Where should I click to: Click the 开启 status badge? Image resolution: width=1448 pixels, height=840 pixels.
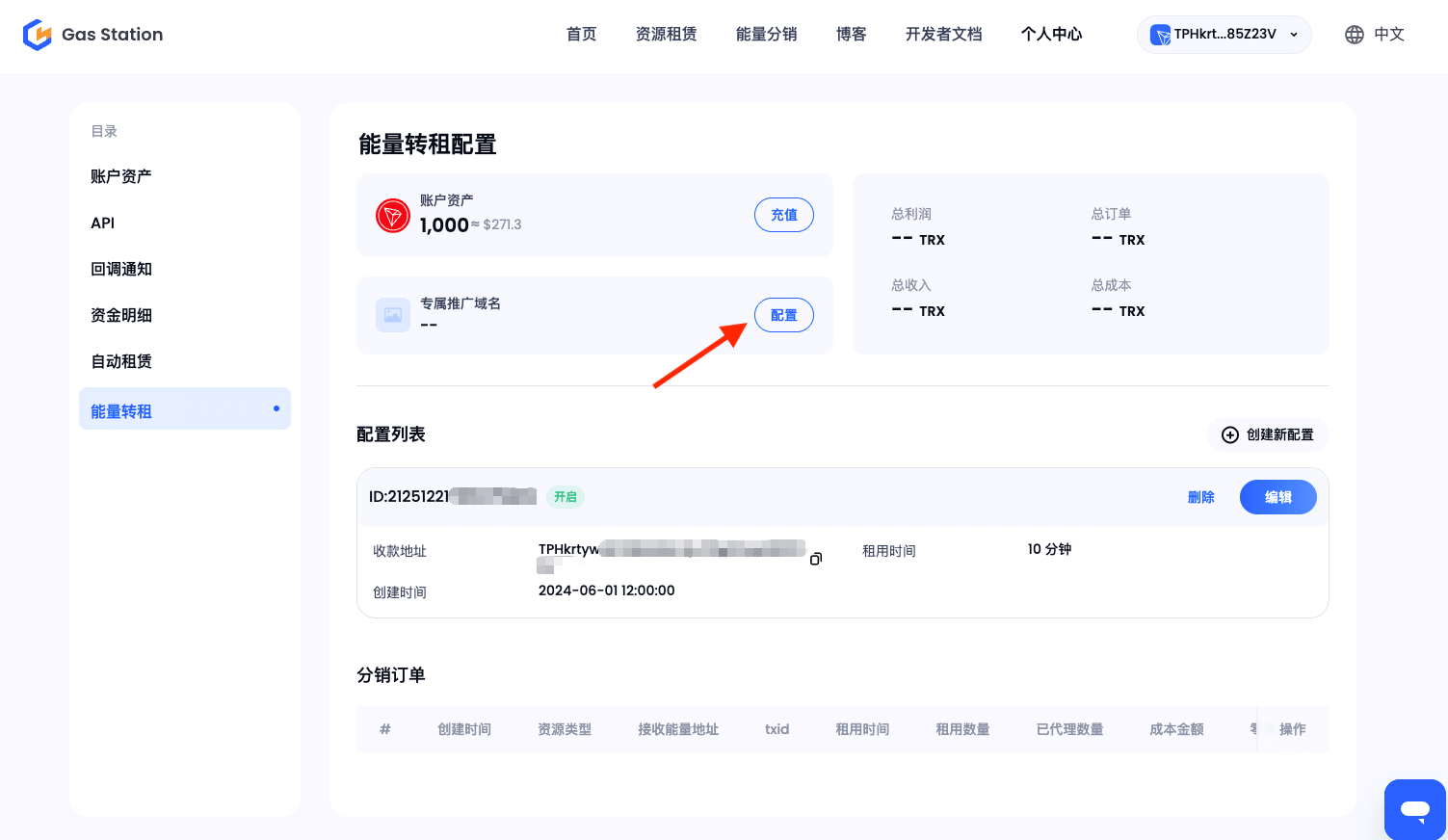566,497
